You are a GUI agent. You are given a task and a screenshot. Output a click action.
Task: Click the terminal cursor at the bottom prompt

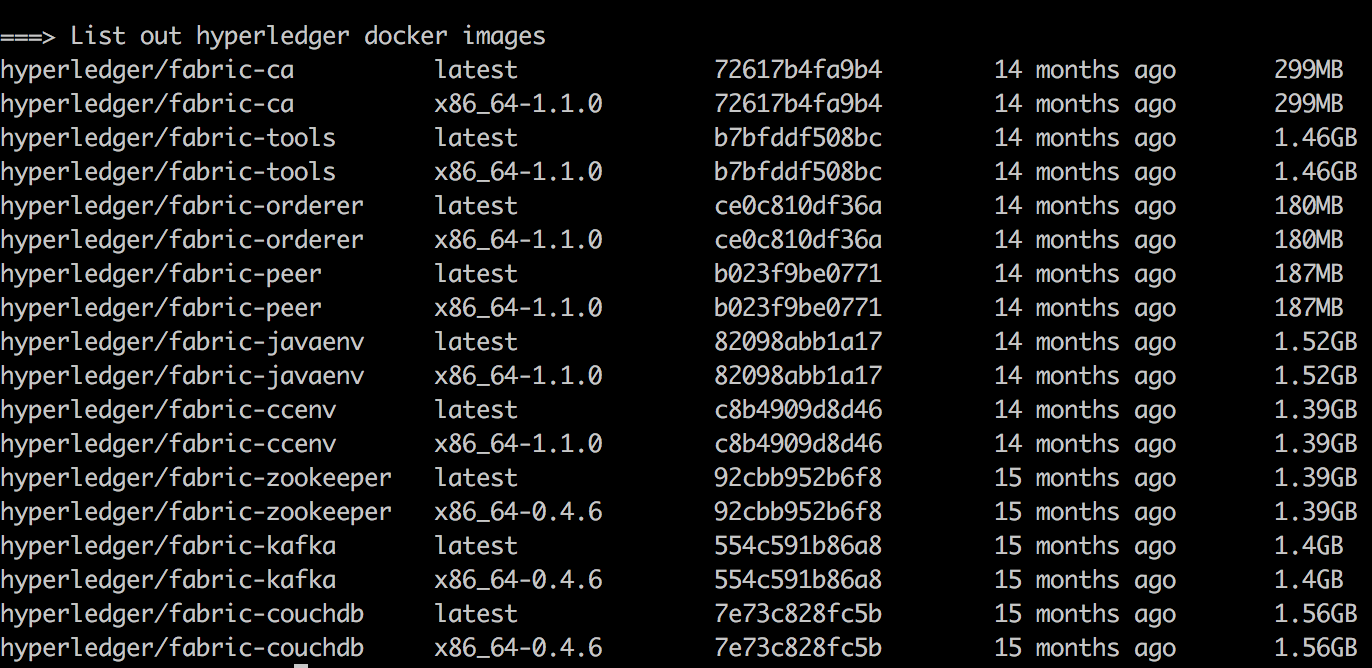click(x=301, y=665)
